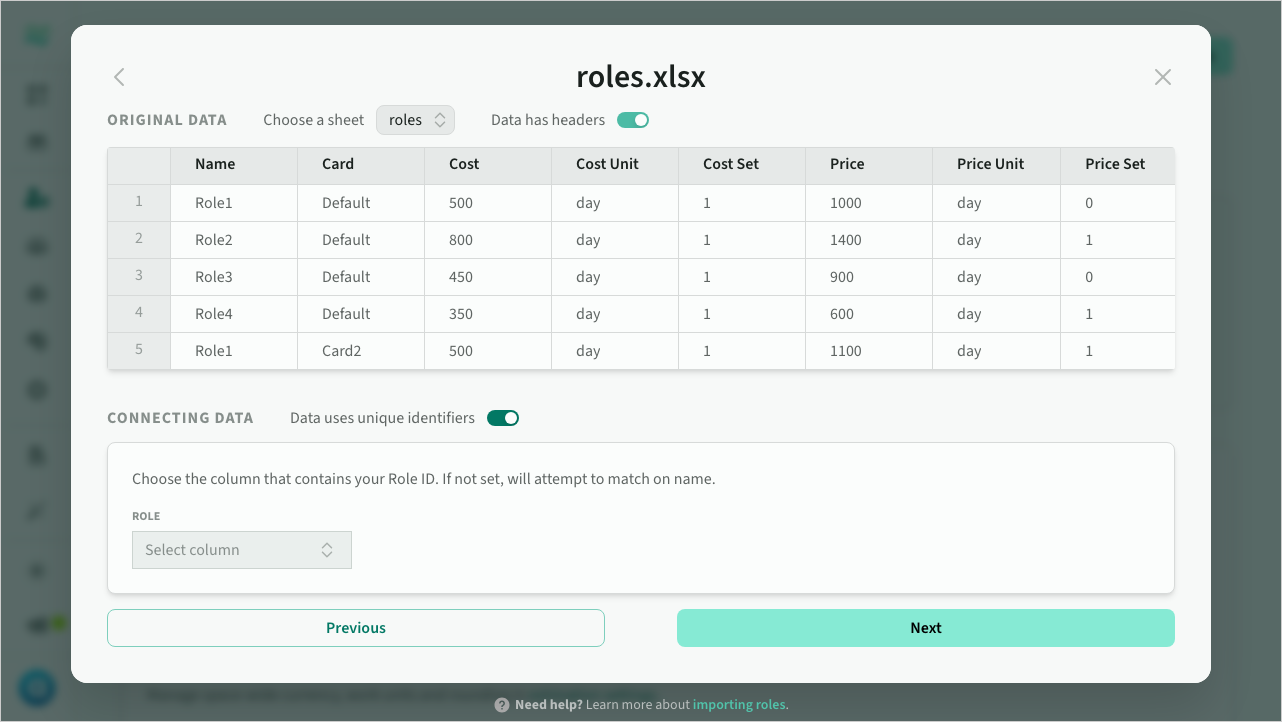Disable Data uses unique identifiers toggle
This screenshot has width=1282, height=722.
click(503, 418)
